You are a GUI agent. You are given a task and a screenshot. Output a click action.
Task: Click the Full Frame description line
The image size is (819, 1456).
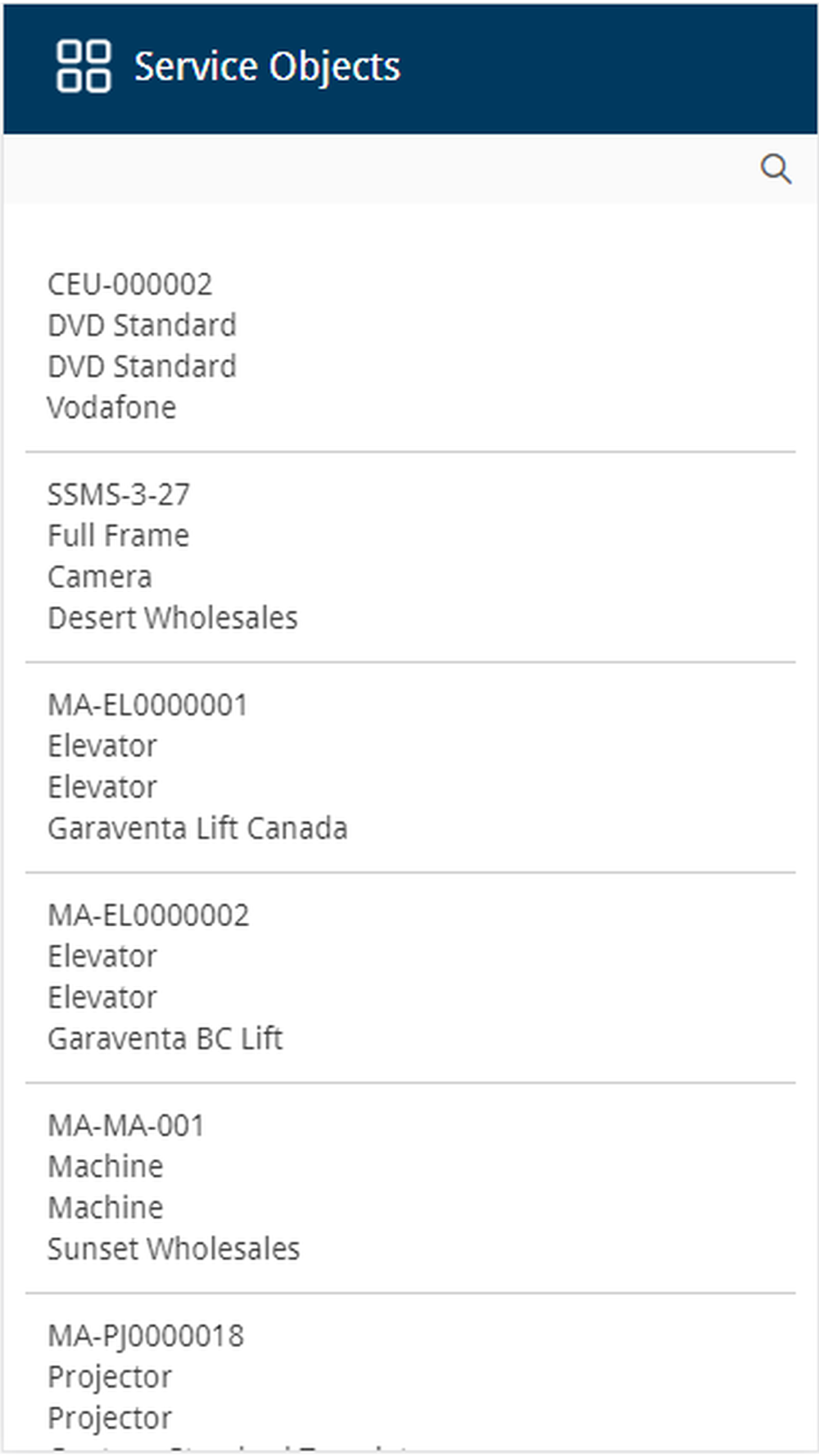119,536
